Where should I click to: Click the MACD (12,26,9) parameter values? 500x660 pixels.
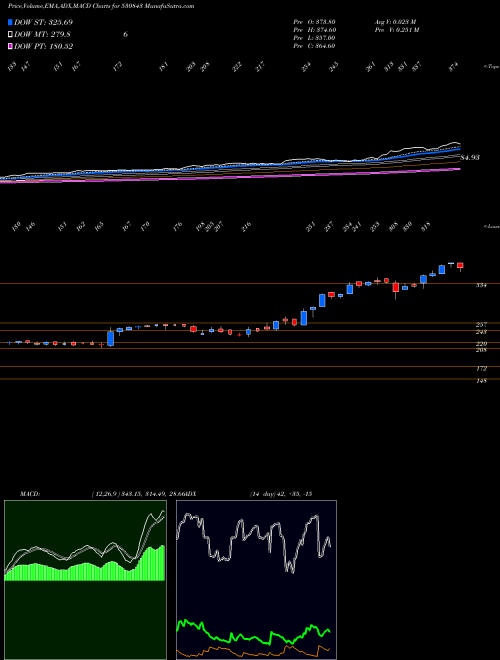click(x=138, y=494)
